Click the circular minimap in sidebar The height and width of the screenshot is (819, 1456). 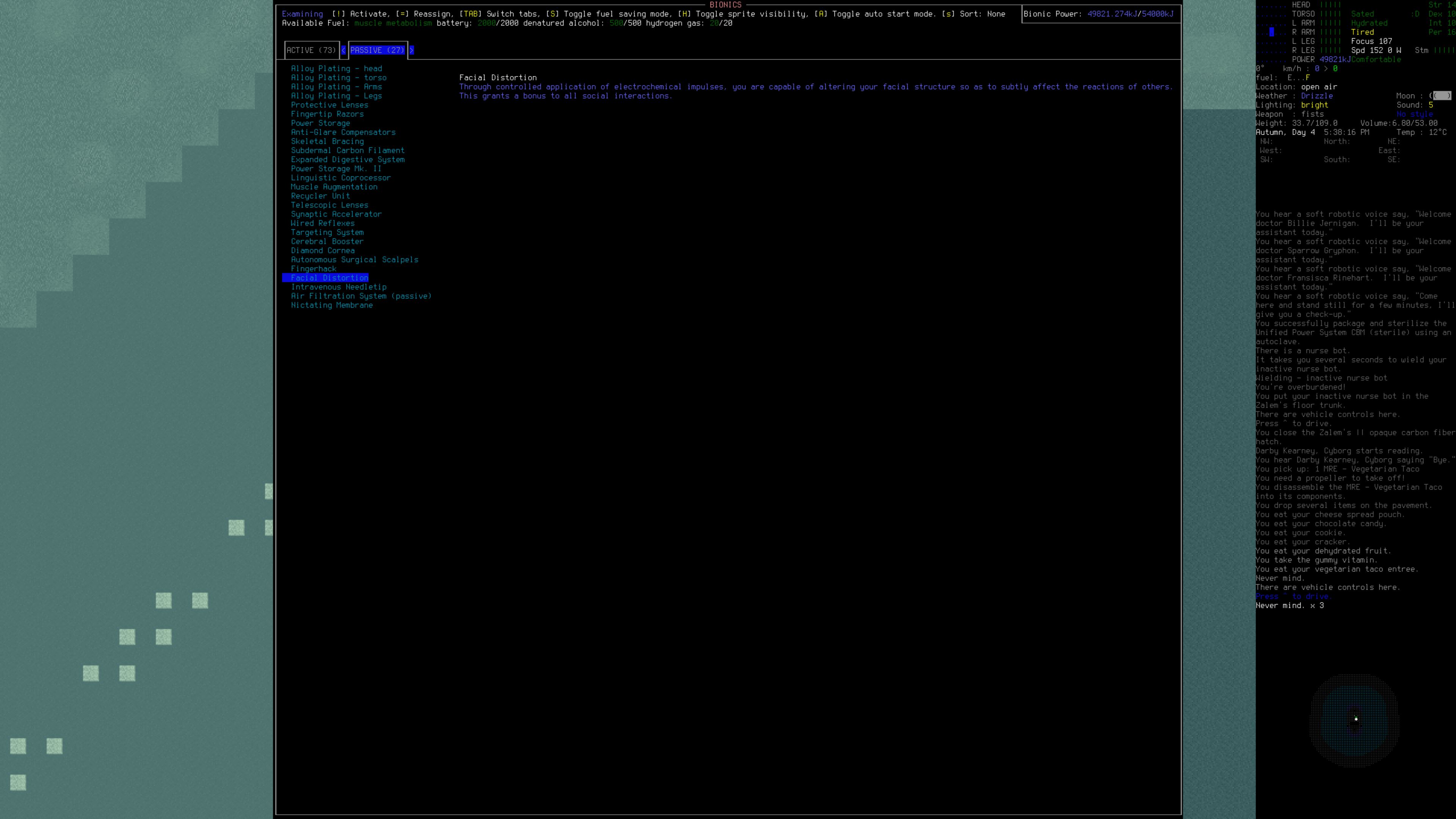[x=1354, y=720]
